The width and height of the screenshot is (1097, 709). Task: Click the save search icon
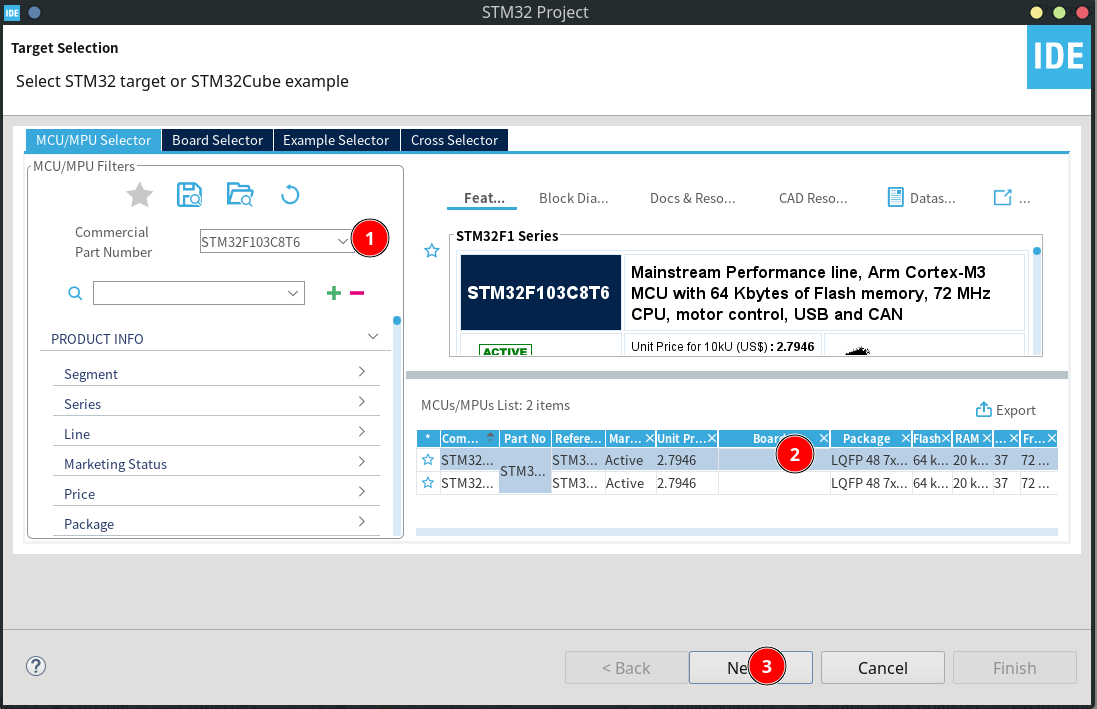click(190, 195)
